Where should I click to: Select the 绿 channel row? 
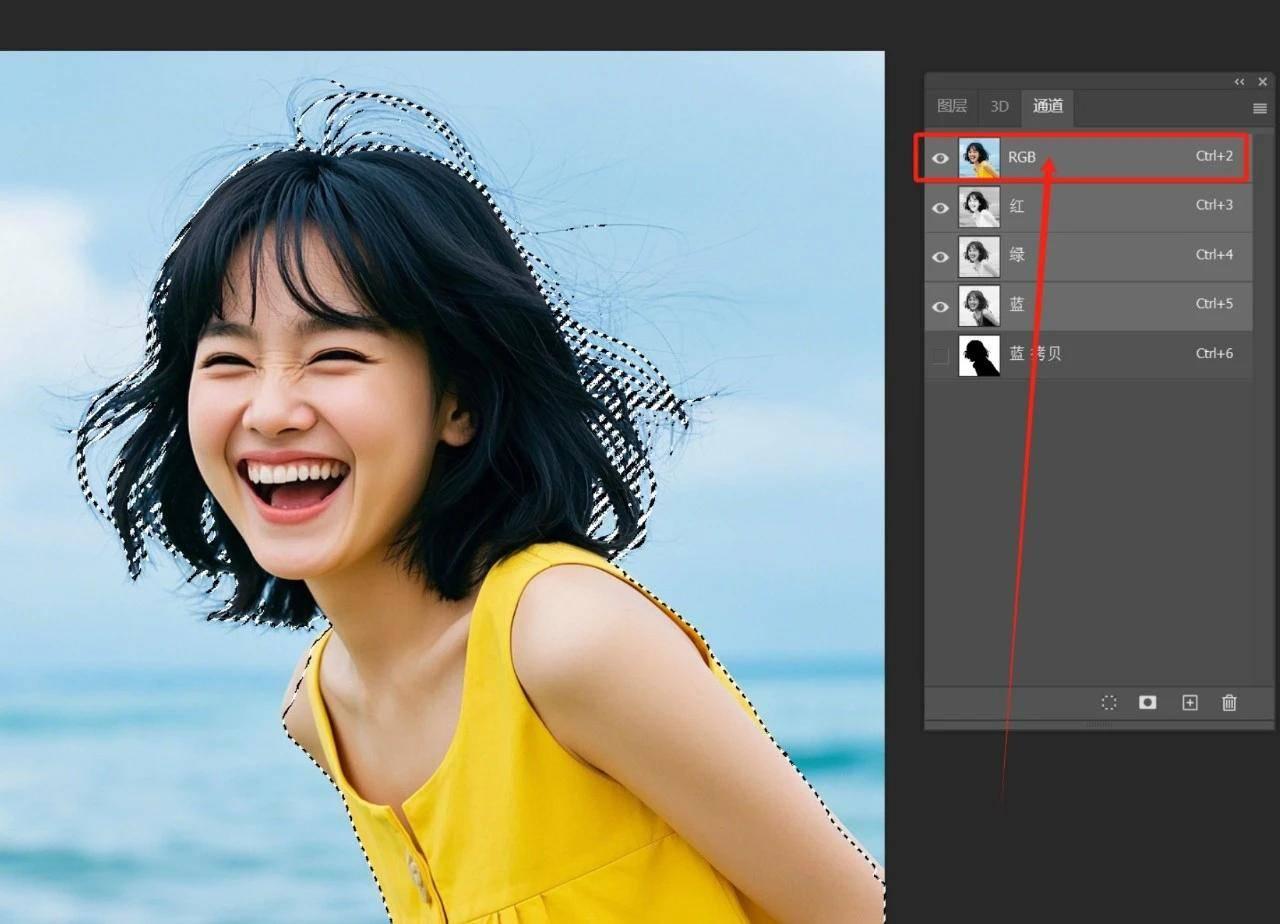(1100, 256)
